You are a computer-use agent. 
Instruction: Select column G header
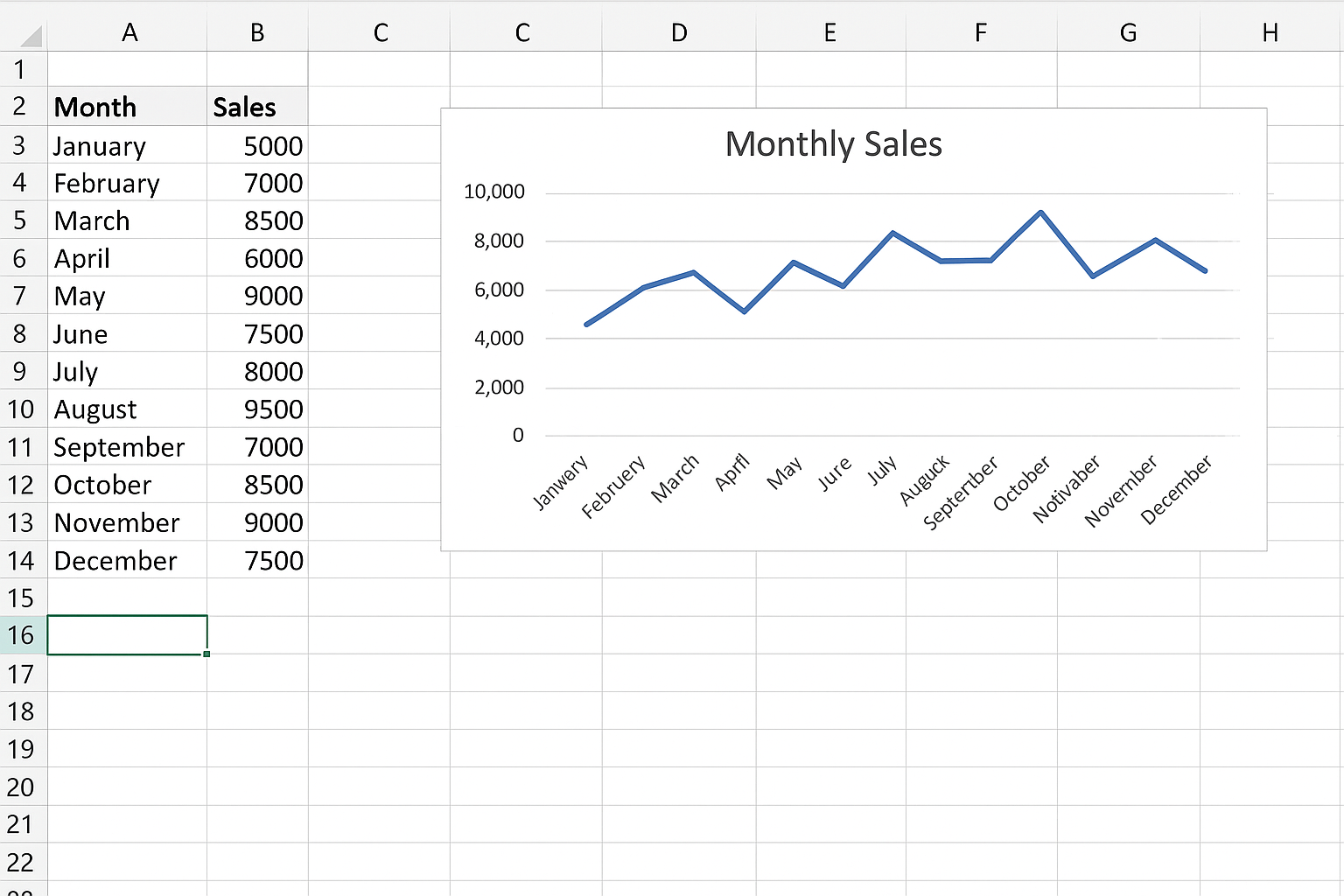click(1128, 33)
